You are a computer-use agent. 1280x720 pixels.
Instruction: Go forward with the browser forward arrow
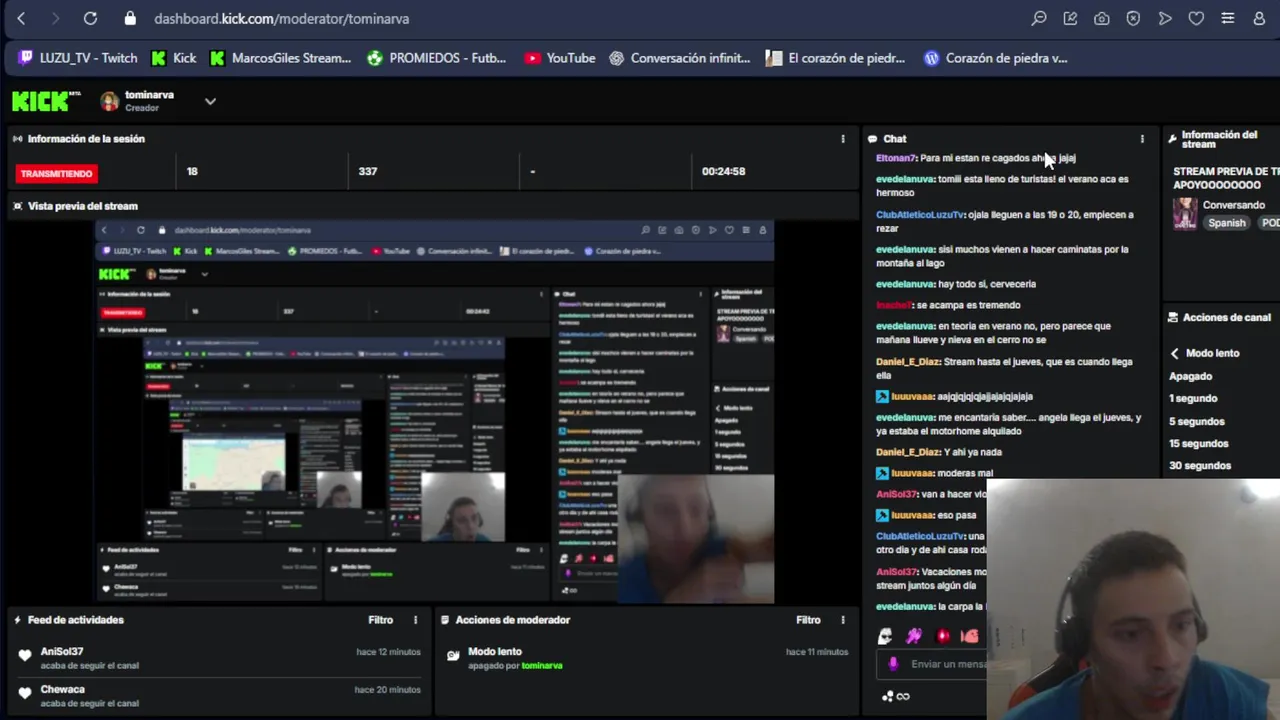pyautogui.click(x=55, y=18)
